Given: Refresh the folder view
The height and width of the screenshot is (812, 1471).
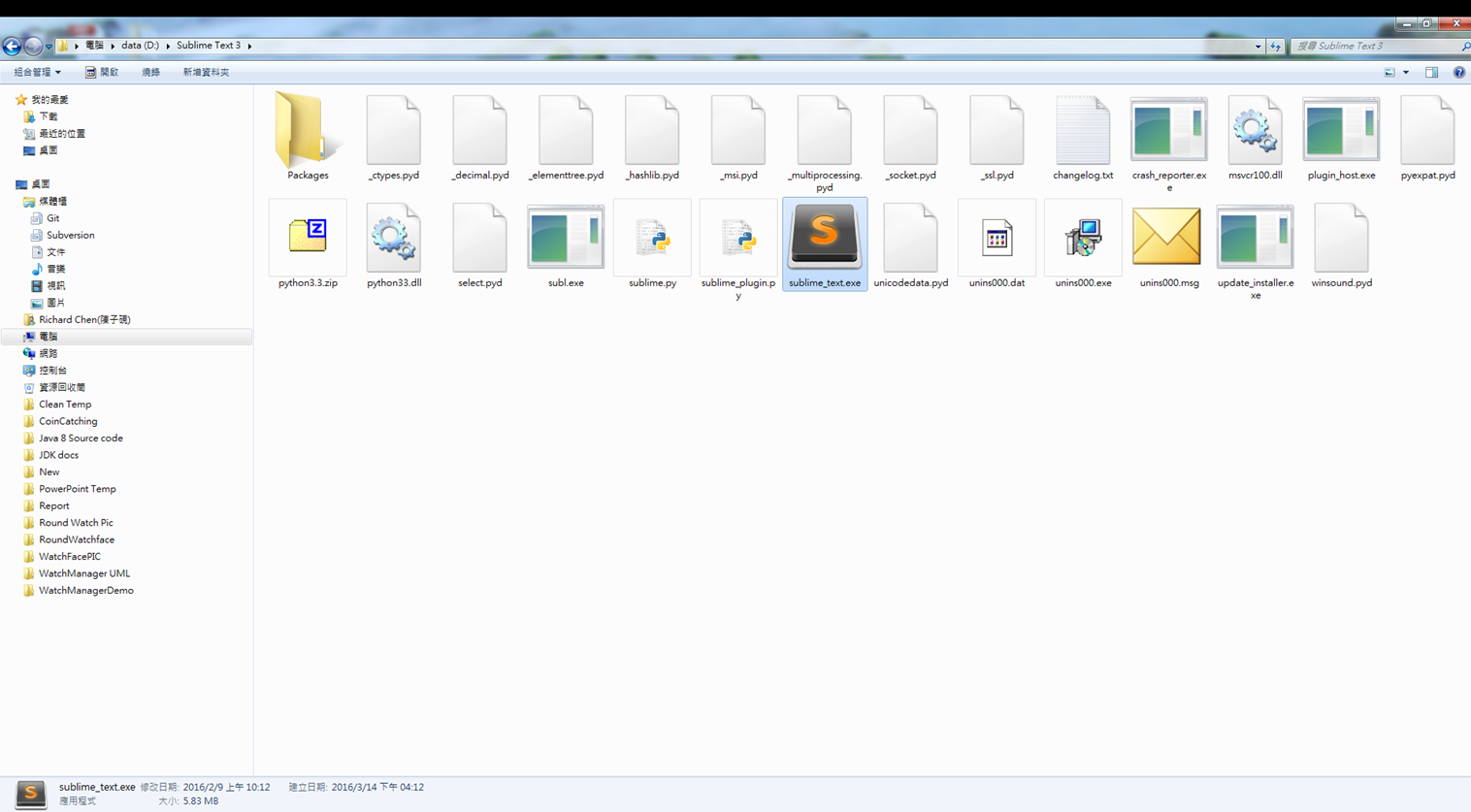Looking at the screenshot, I should tap(1275, 46).
